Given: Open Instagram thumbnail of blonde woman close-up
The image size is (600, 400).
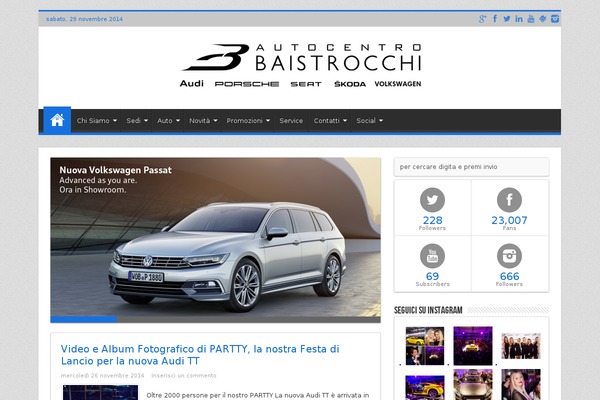Looking at the screenshot, I should click(521, 385).
